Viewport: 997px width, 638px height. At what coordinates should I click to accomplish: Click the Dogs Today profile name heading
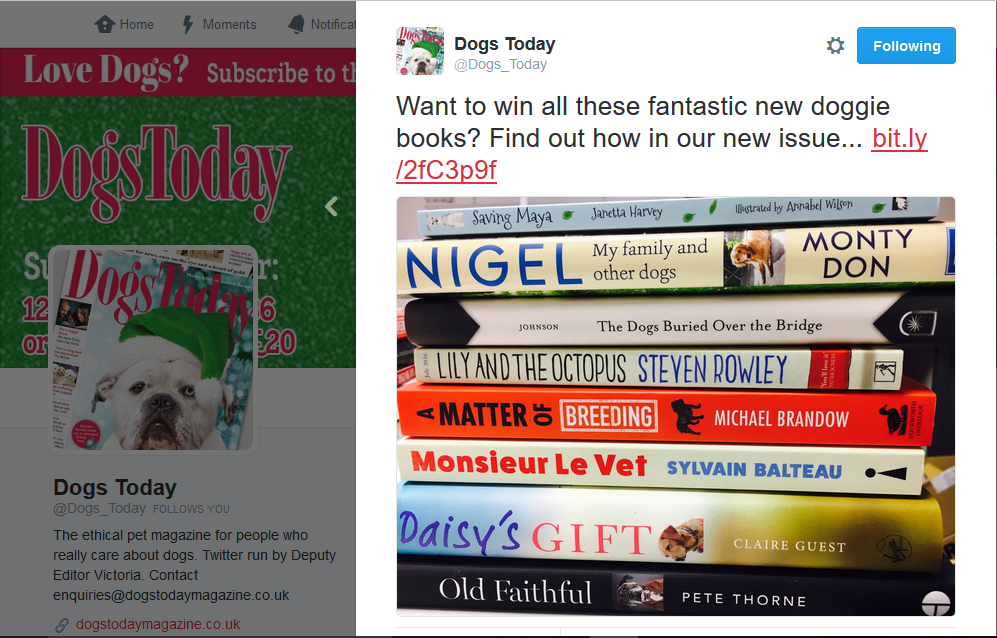[115, 487]
